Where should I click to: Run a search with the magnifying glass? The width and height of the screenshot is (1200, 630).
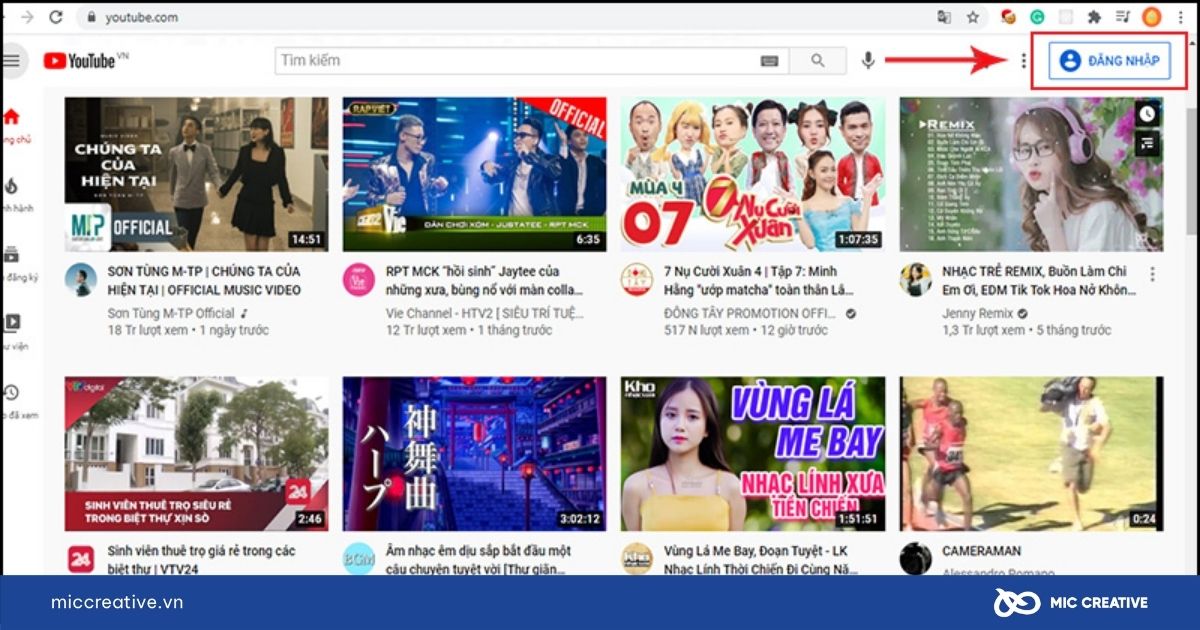pyautogui.click(x=817, y=60)
